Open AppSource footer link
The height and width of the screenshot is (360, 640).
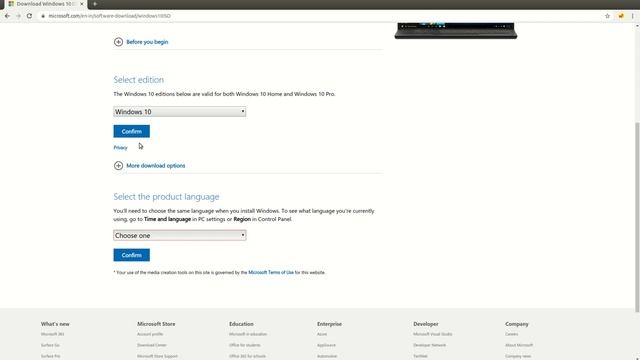click(326, 345)
